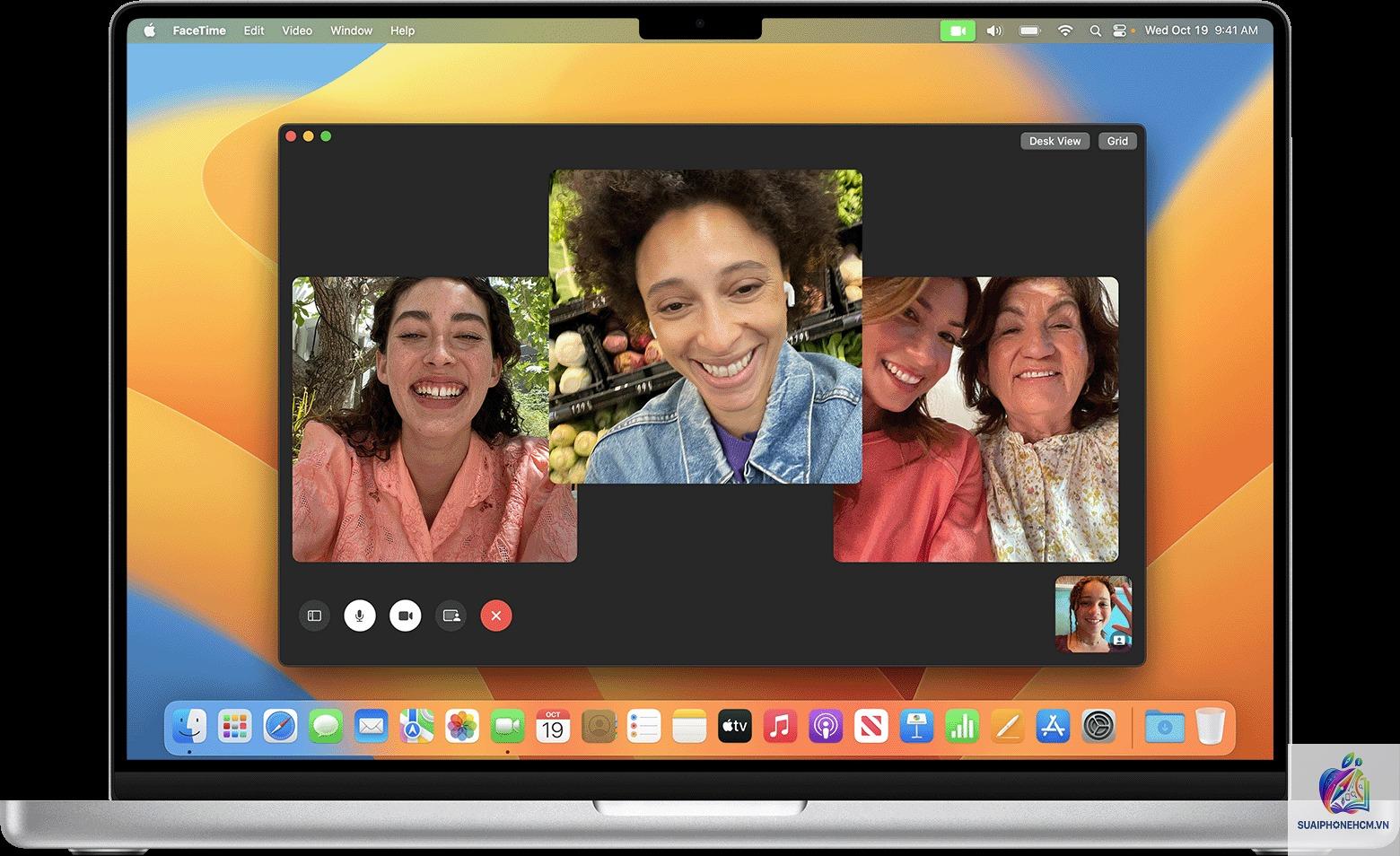Open the Downloads folder in the Dock
This screenshot has width=1400, height=856.
click(1164, 726)
